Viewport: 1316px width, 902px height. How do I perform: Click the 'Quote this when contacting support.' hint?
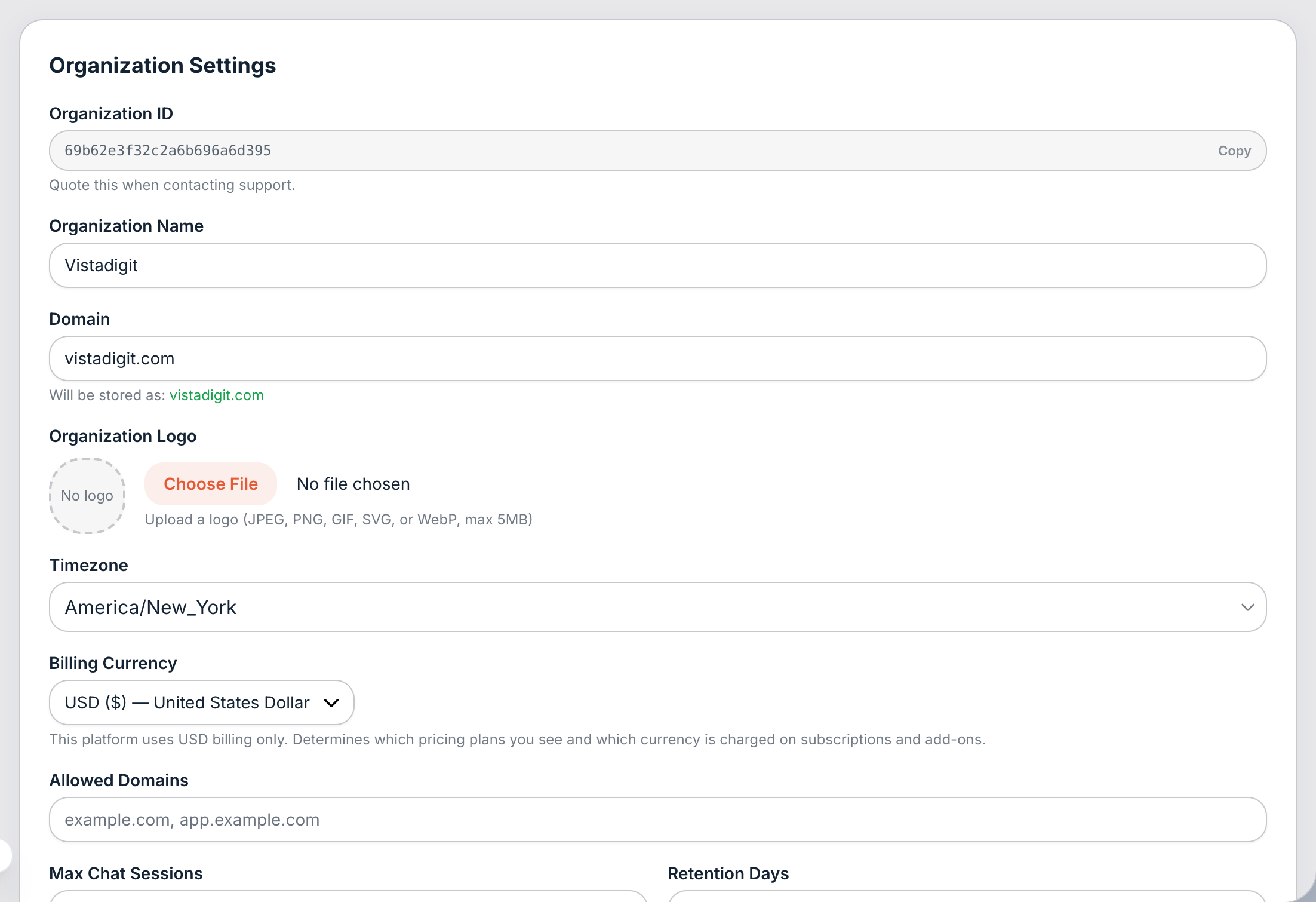(x=172, y=185)
